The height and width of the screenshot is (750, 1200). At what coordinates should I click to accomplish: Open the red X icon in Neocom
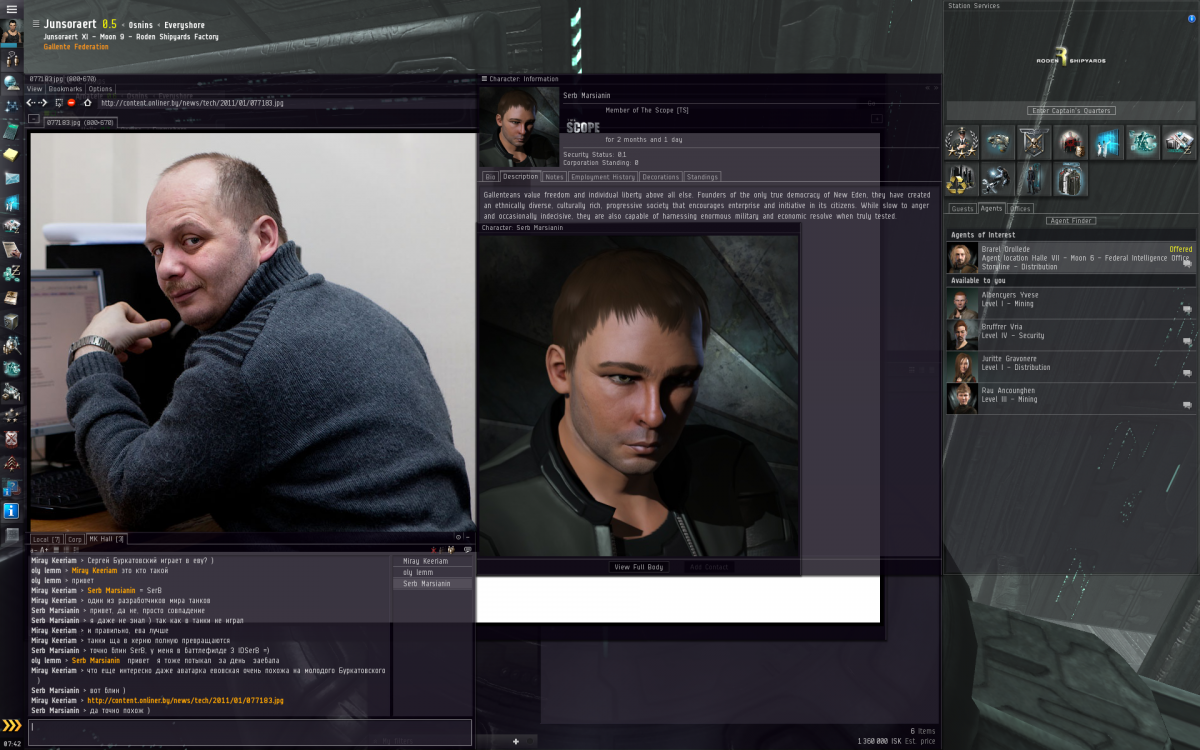point(11,439)
